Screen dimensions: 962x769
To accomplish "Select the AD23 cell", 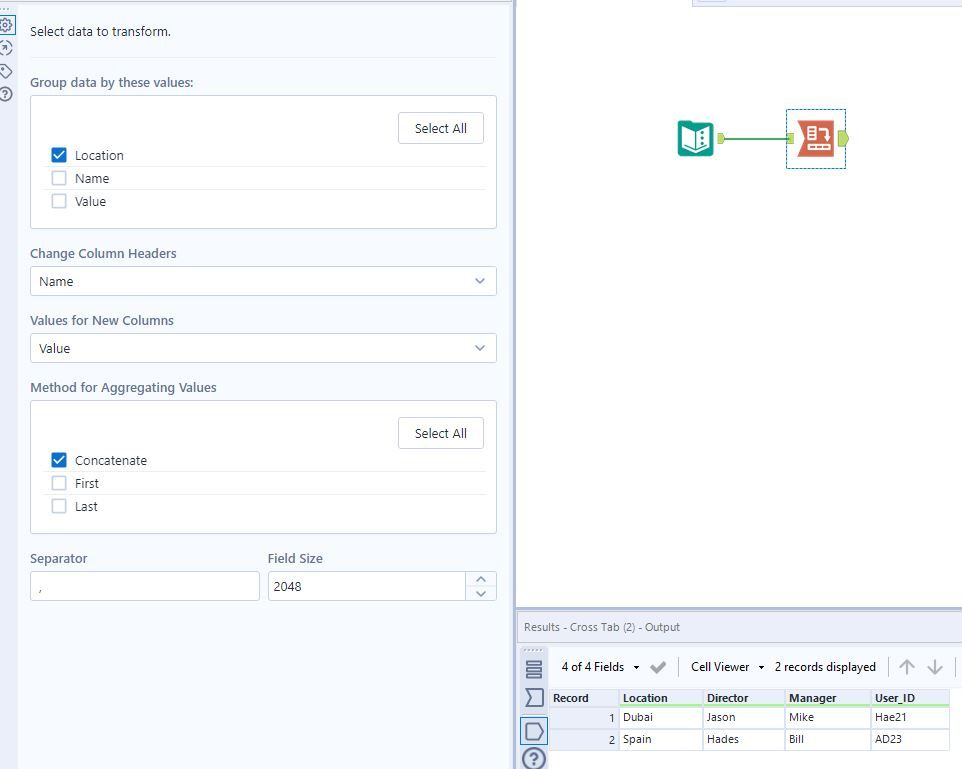I will coord(910,740).
